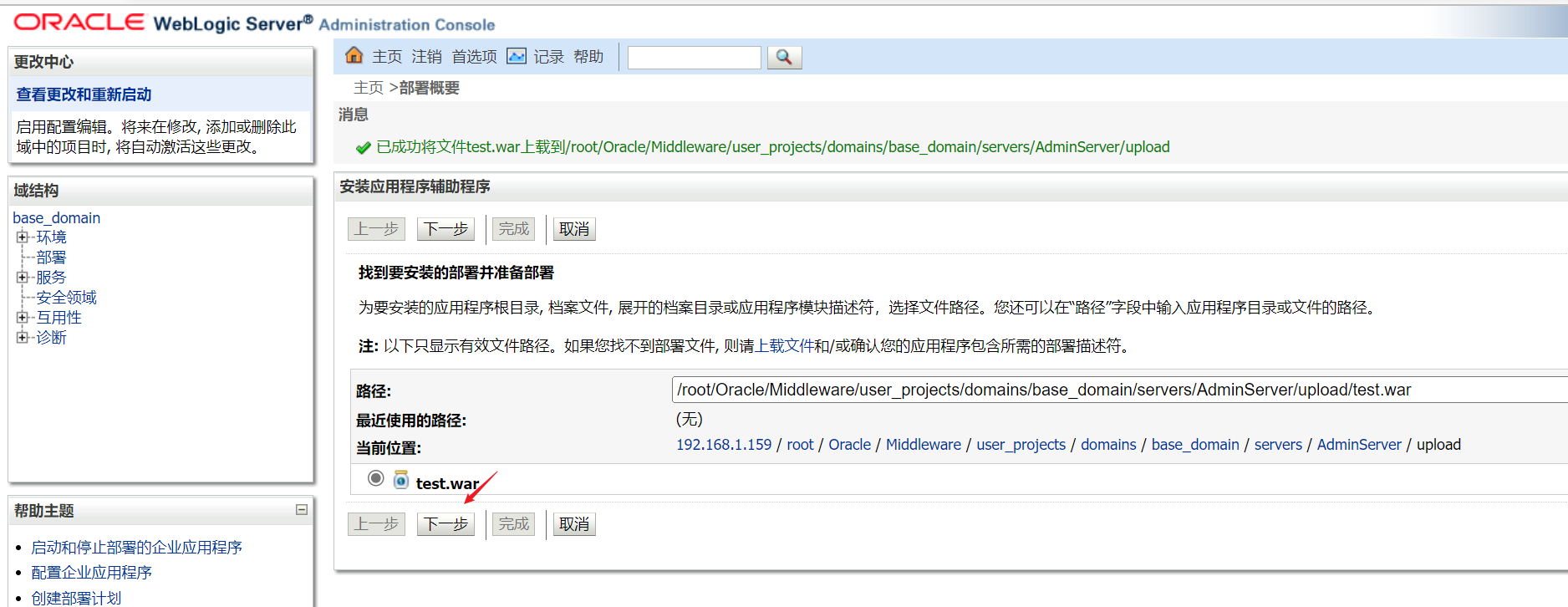Open 互用性 tree item label

tap(59, 317)
